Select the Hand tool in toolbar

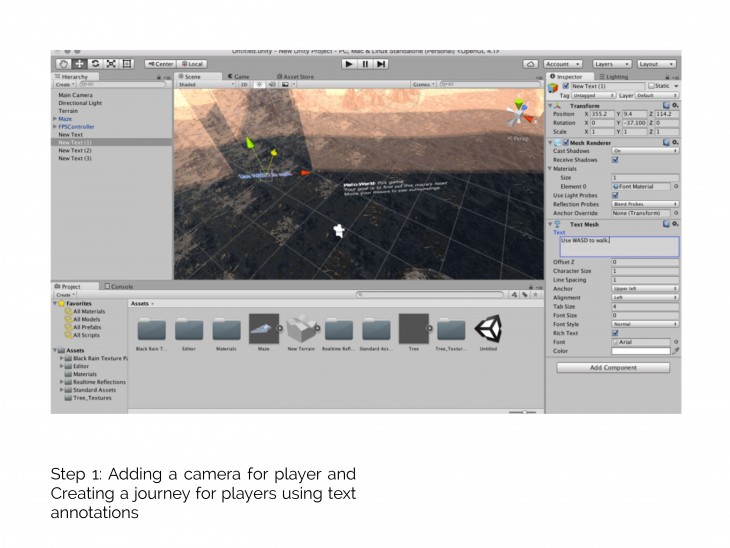63,64
